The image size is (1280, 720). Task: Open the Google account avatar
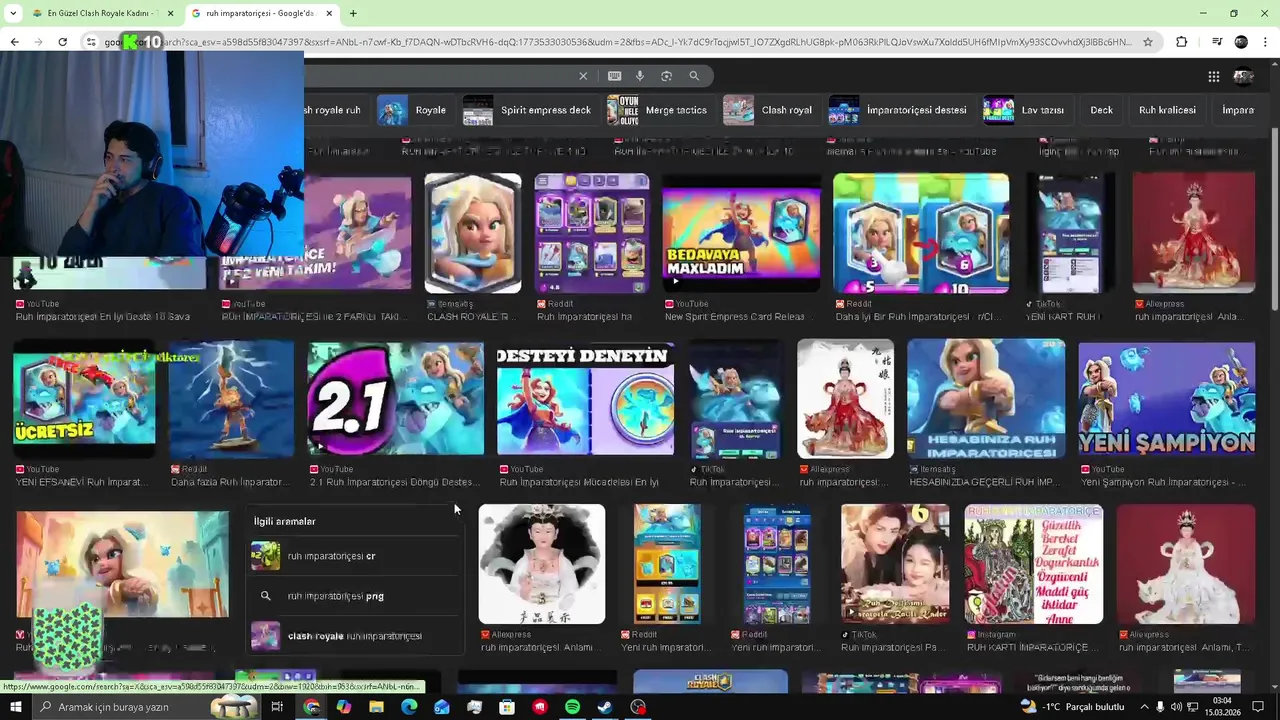[1243, 76]
